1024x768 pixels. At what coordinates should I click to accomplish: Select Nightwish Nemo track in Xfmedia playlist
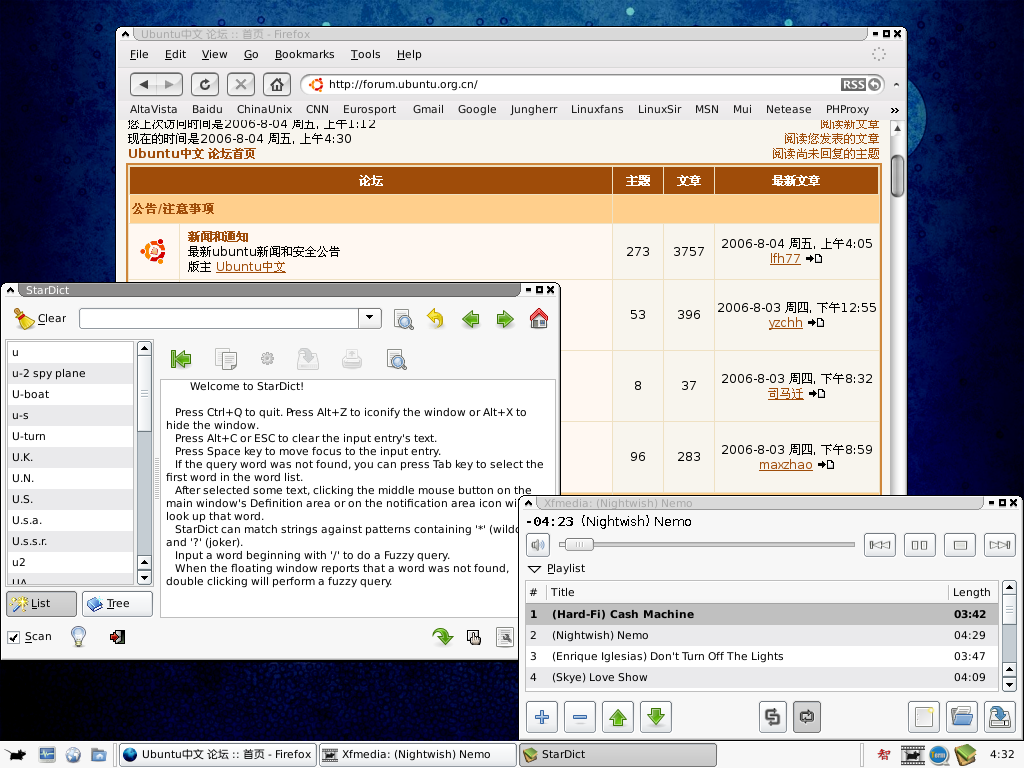pos(761,635)
